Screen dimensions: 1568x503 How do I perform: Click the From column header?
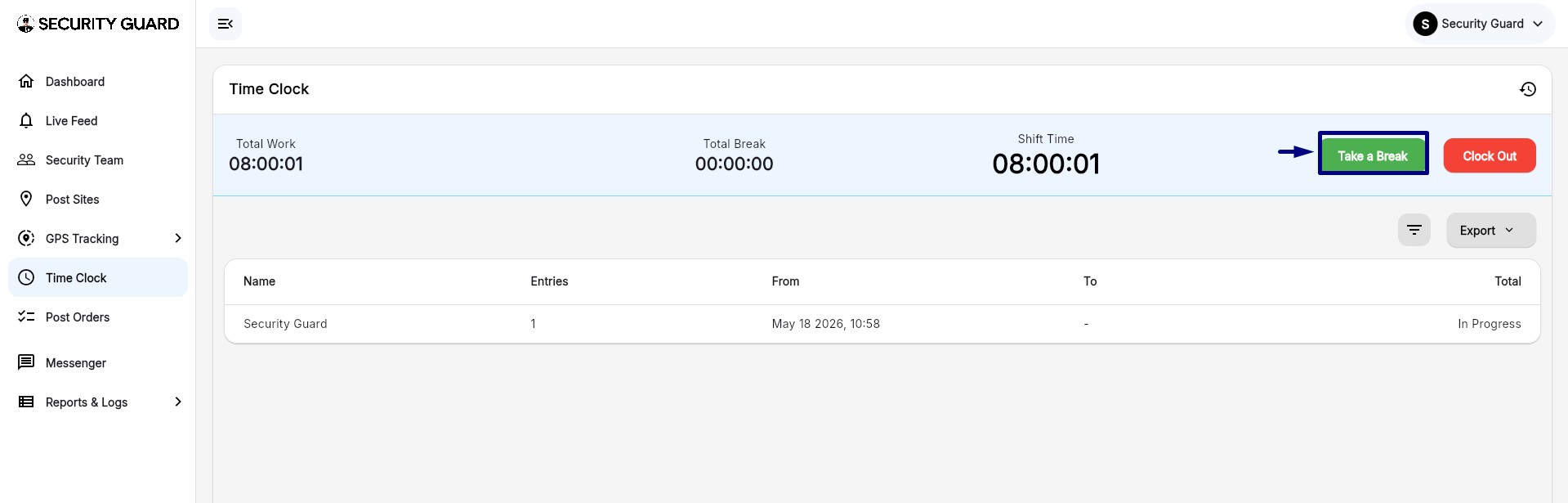[785, 281]
